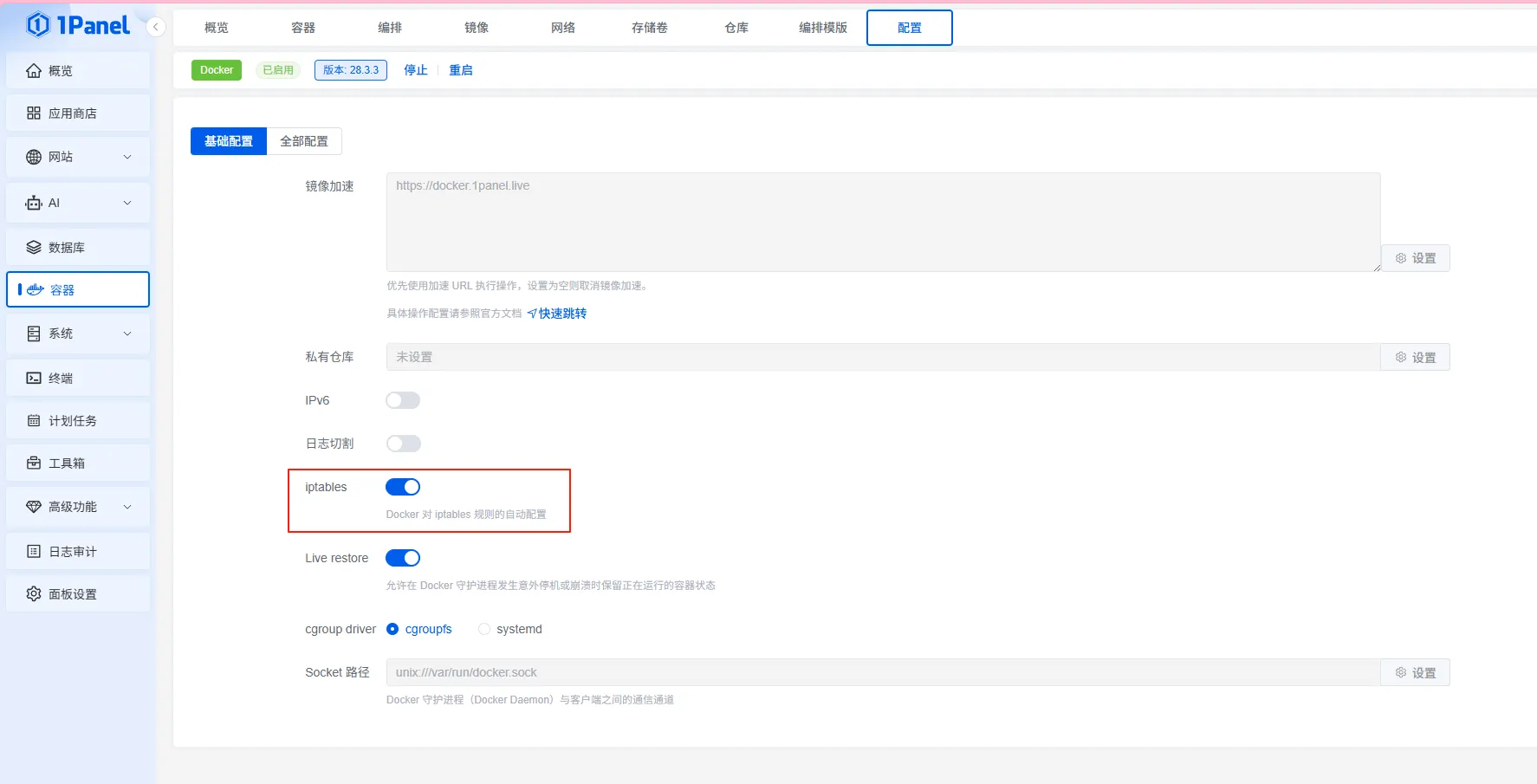1537x784 pixels.
Task: Click the 停止 Docker link
Action: click(x=416, y=70)
